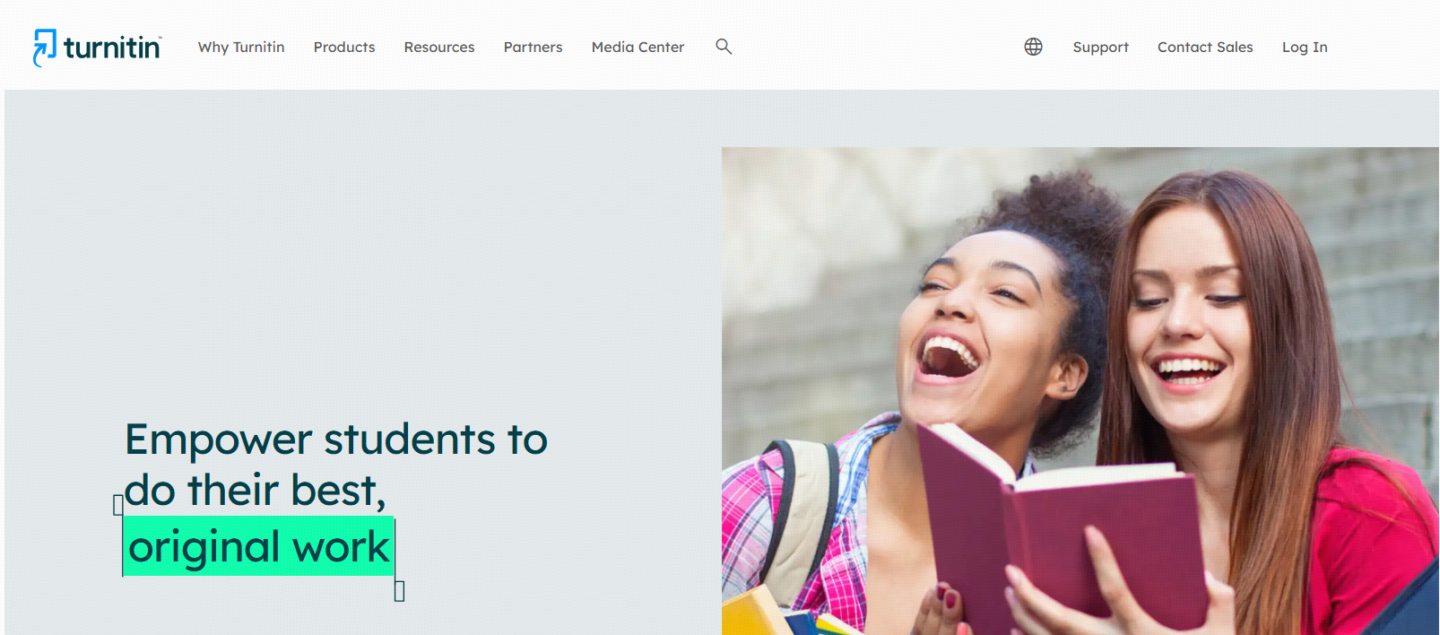Open the Media Center menu item

point(638,47)
